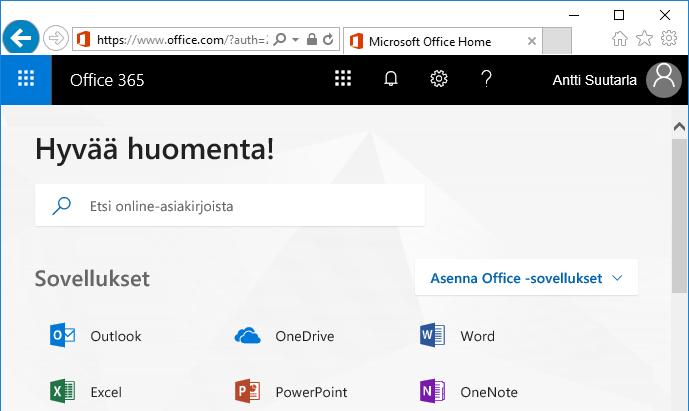Go back with the browser back arrow

(x=21, y=38)
